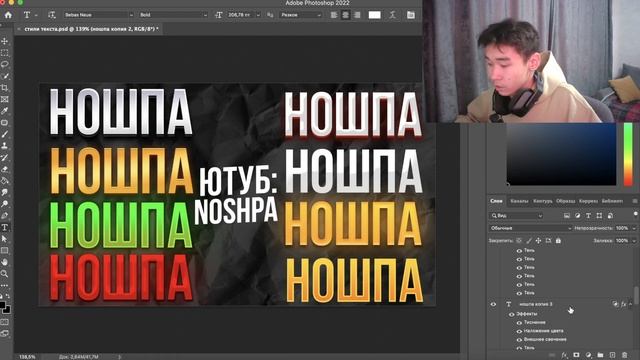Switch to the Каналы tab
The image size is (640, 360).
tap(519, 201)
